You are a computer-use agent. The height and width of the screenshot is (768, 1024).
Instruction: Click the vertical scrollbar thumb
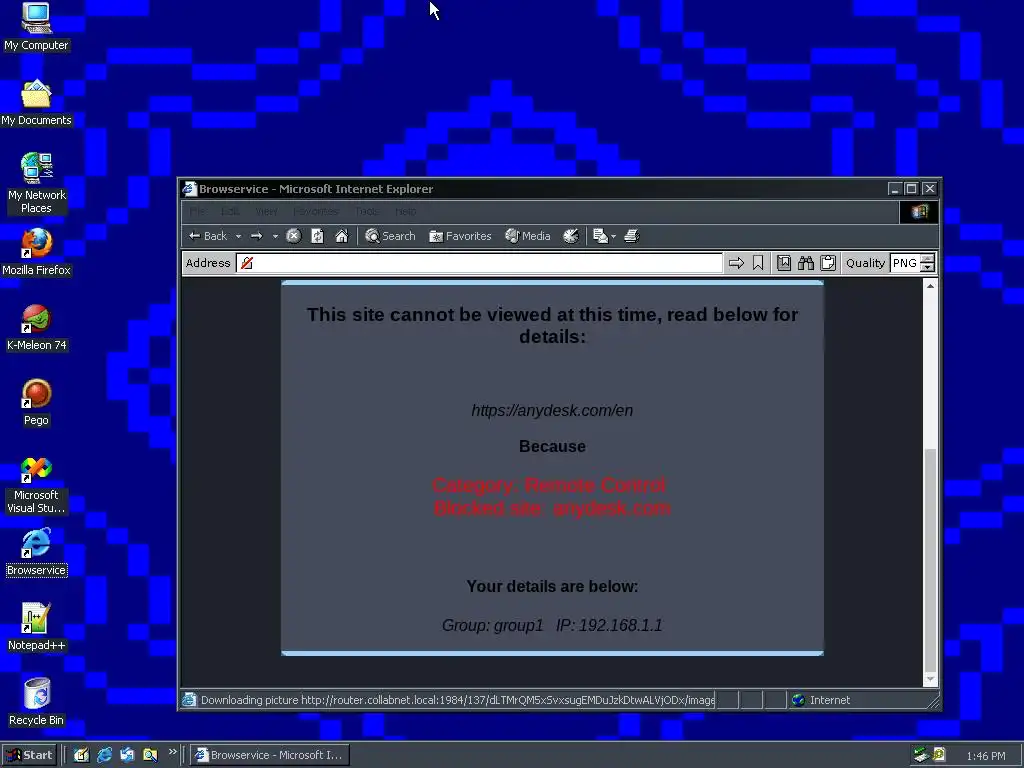pyautogui.click(x=931, y=560)
